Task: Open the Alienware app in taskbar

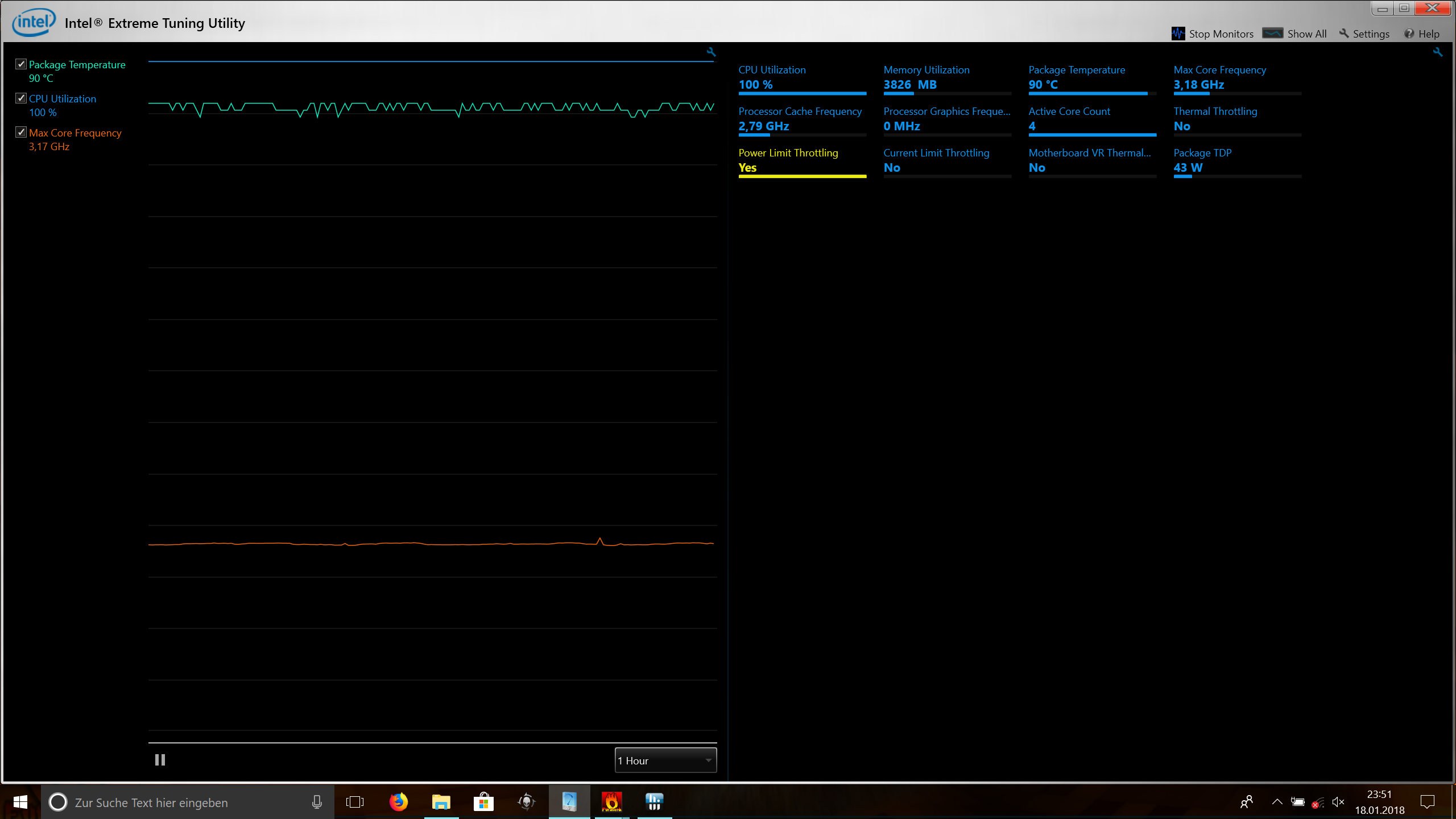Action: (527, 802)
